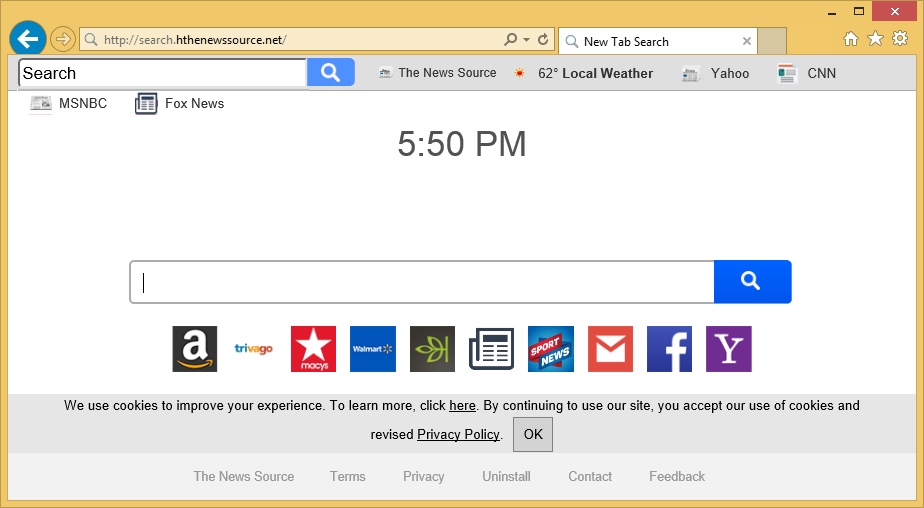Open the green leaf Ancestry tile
Viewport: 924px width, 508px height.
click(x=433, y=349)
